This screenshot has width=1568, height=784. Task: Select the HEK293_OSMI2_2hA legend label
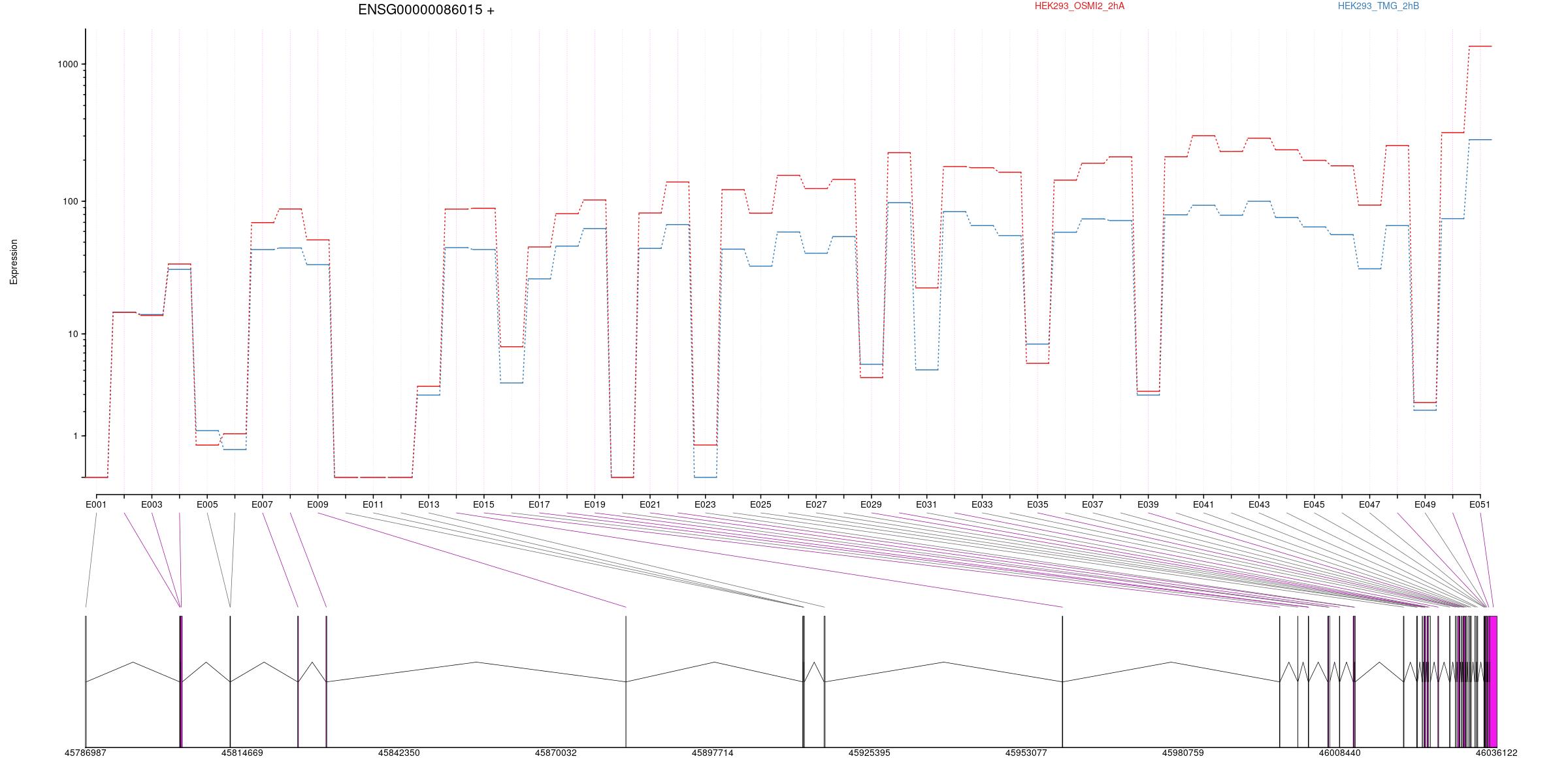[x=1079, y=6]
